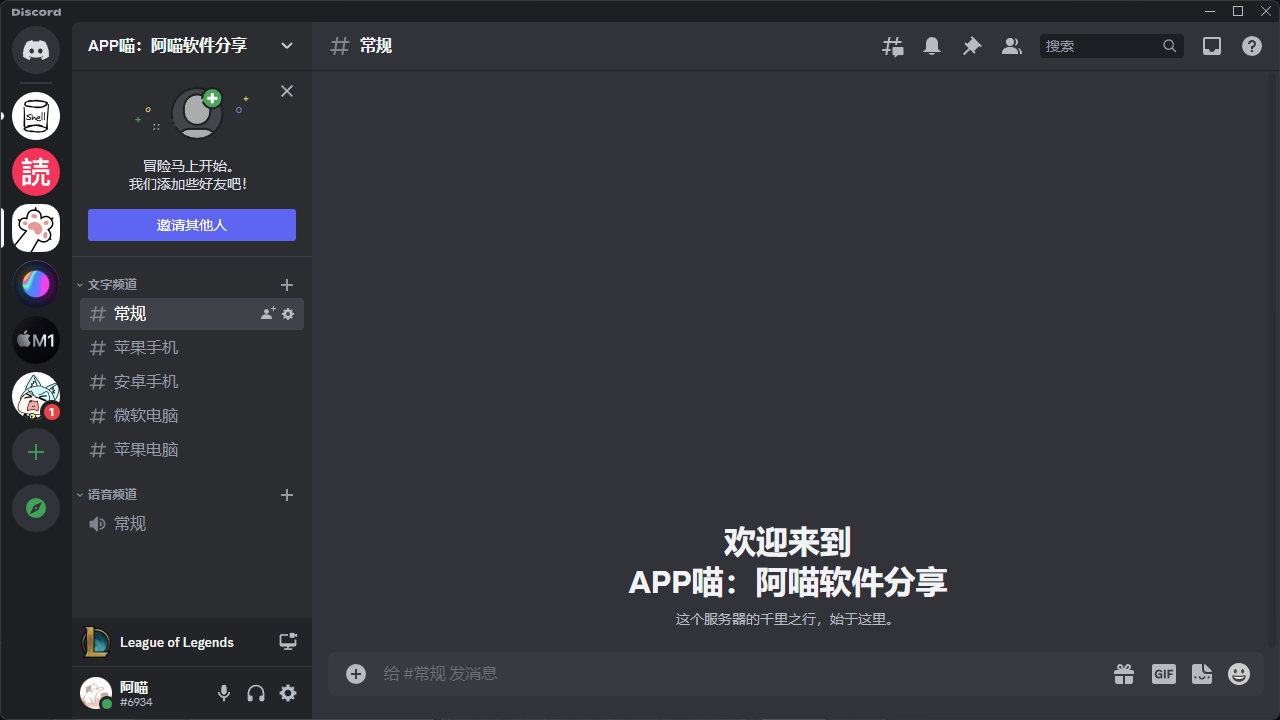Click the threads icon in the channel header

coord(892,46)
